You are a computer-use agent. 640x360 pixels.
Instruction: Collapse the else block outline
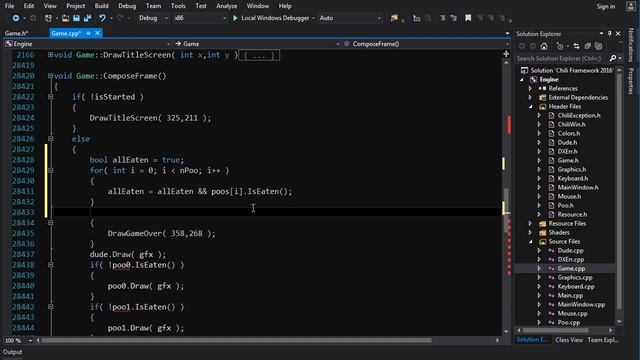pyautogui.click(x=51, y=139)
